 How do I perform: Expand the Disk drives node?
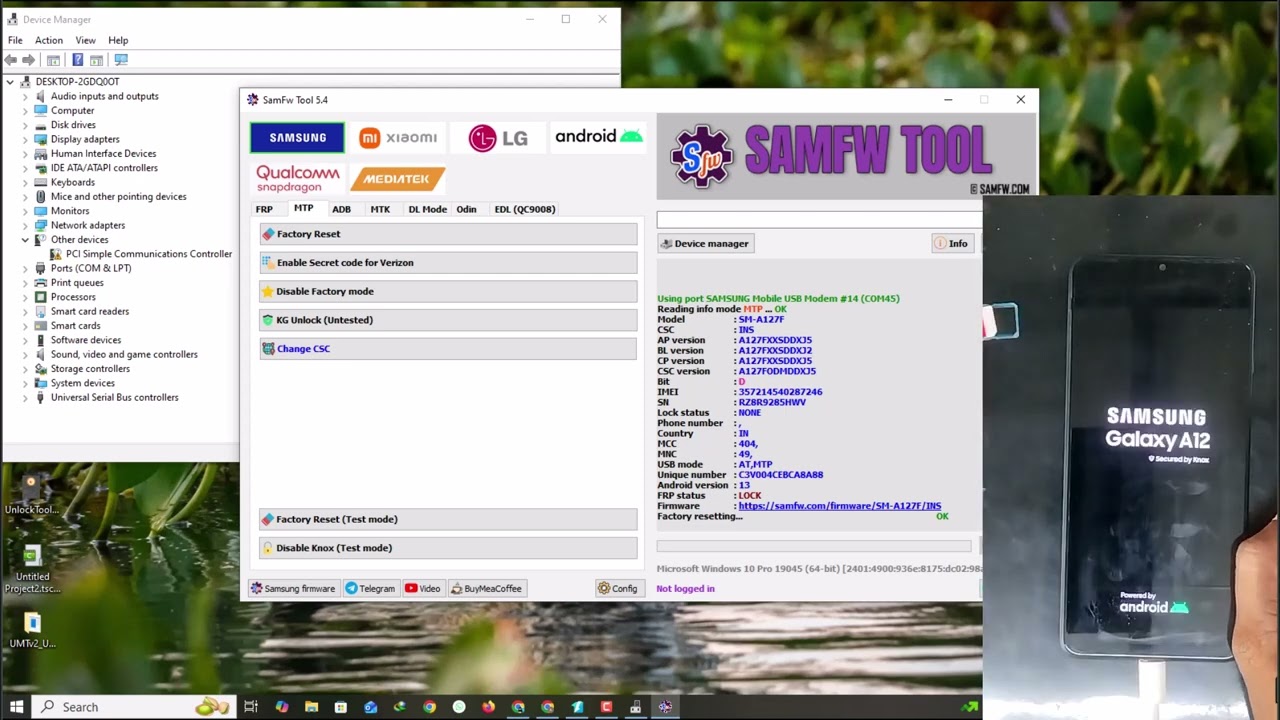[25, 125]
